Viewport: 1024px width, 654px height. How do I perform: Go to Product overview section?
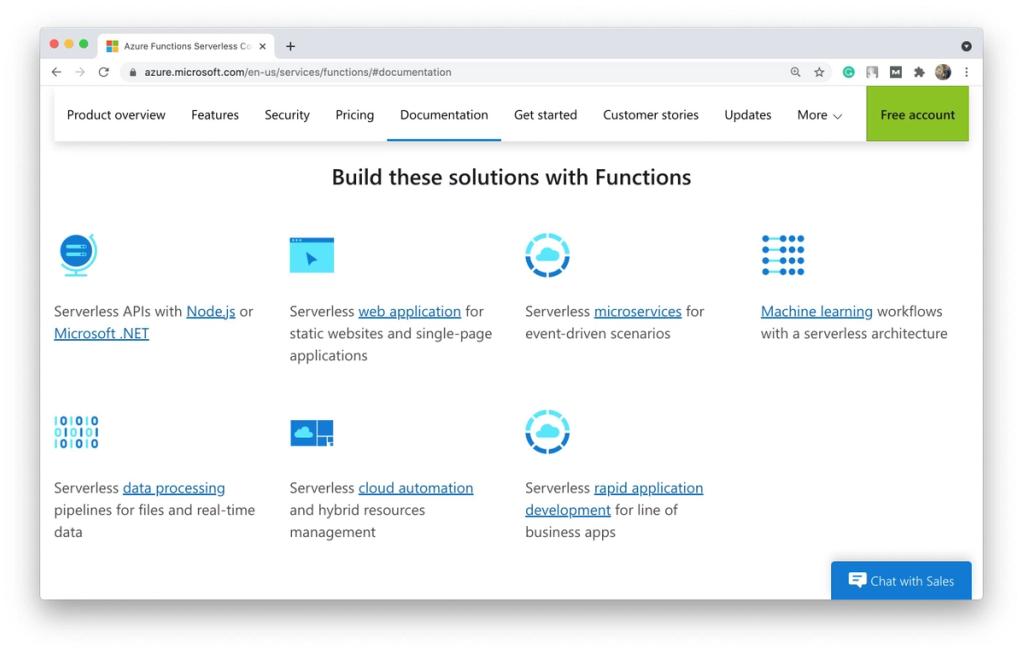pyautogui.click(x=116, y=115)
